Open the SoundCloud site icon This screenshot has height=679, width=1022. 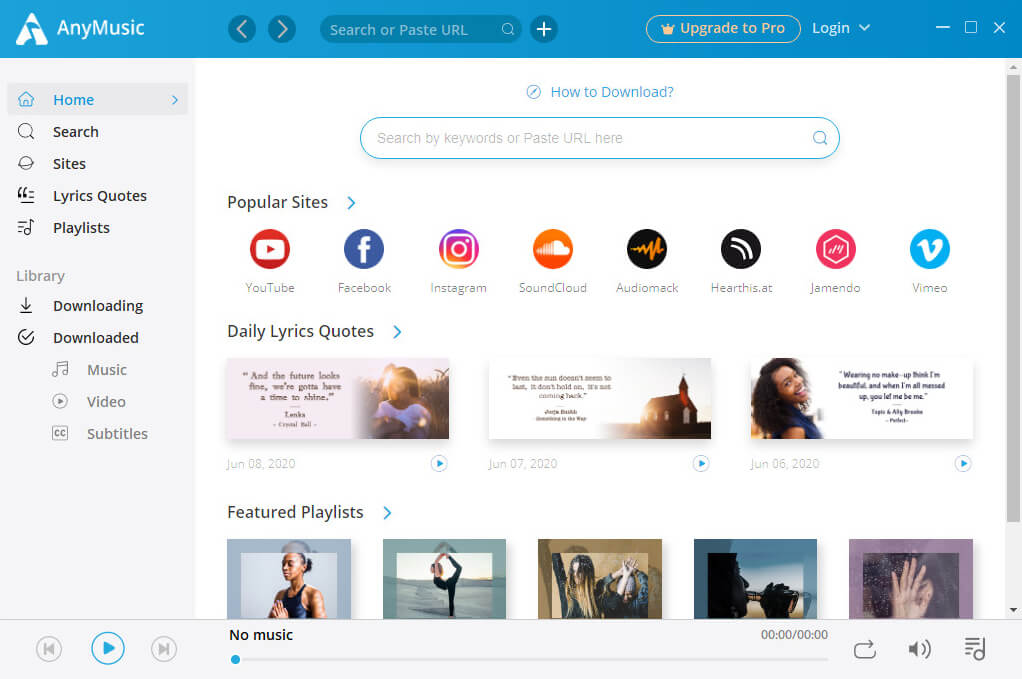[553, 249]
